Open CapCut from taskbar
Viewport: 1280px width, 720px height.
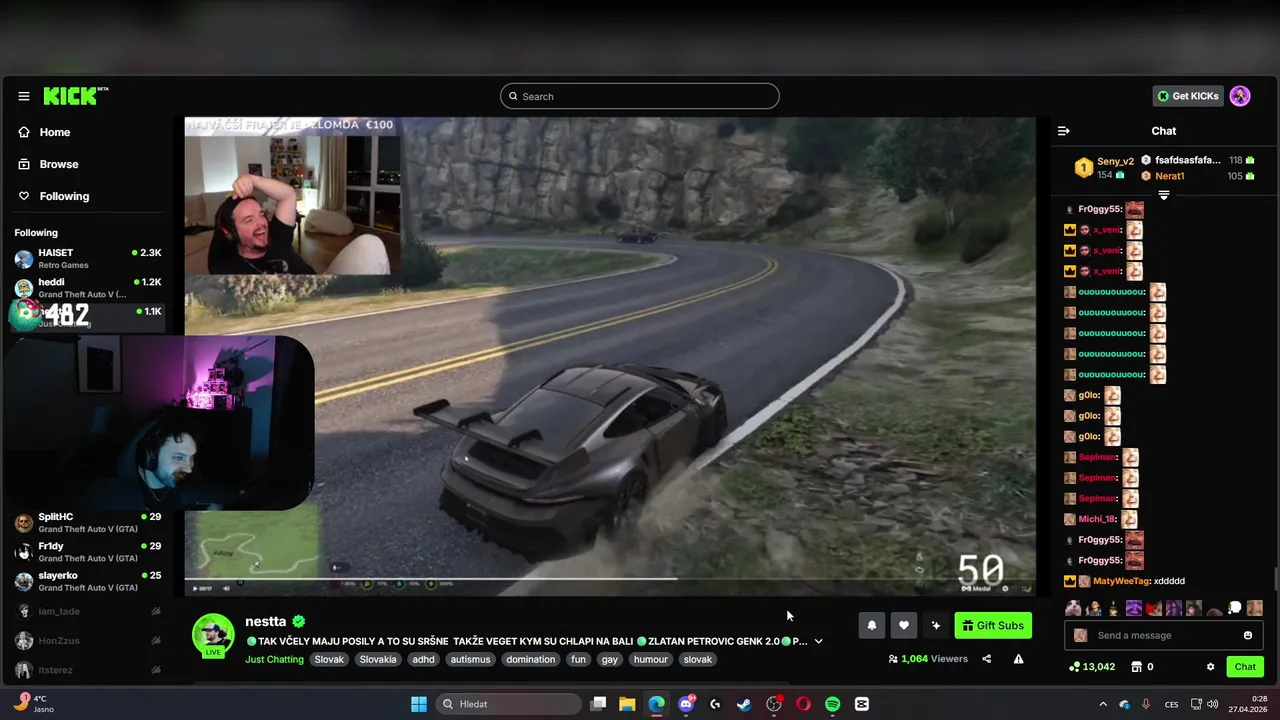click(x=861, y=704)
